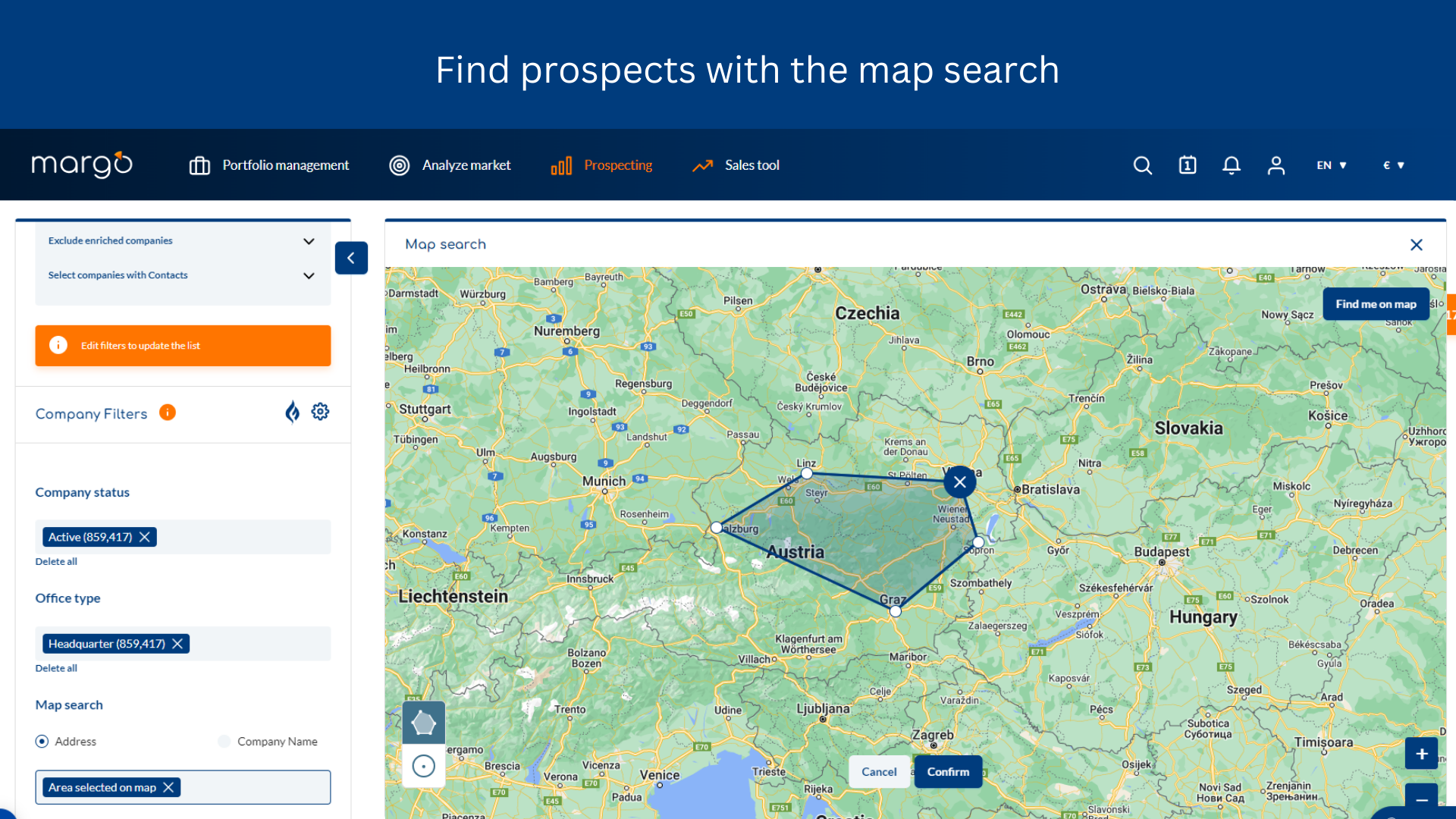The image size is (1456, 819).
Task: Click Find me on map button
Action: click(1376, 304)
